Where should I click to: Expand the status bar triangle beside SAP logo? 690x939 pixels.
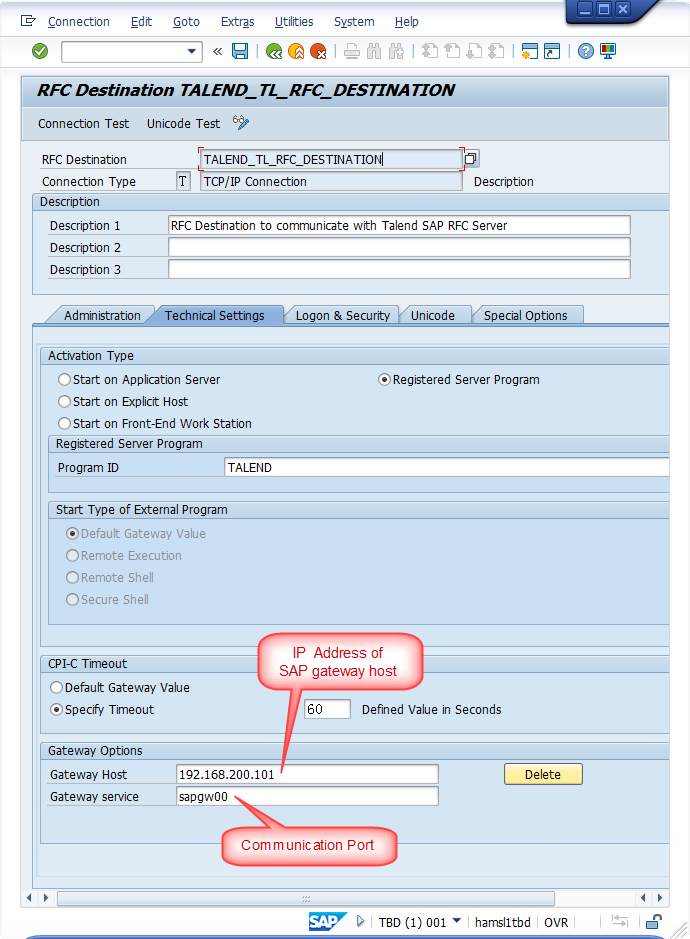pyautogui.click(x=360, y=921)
